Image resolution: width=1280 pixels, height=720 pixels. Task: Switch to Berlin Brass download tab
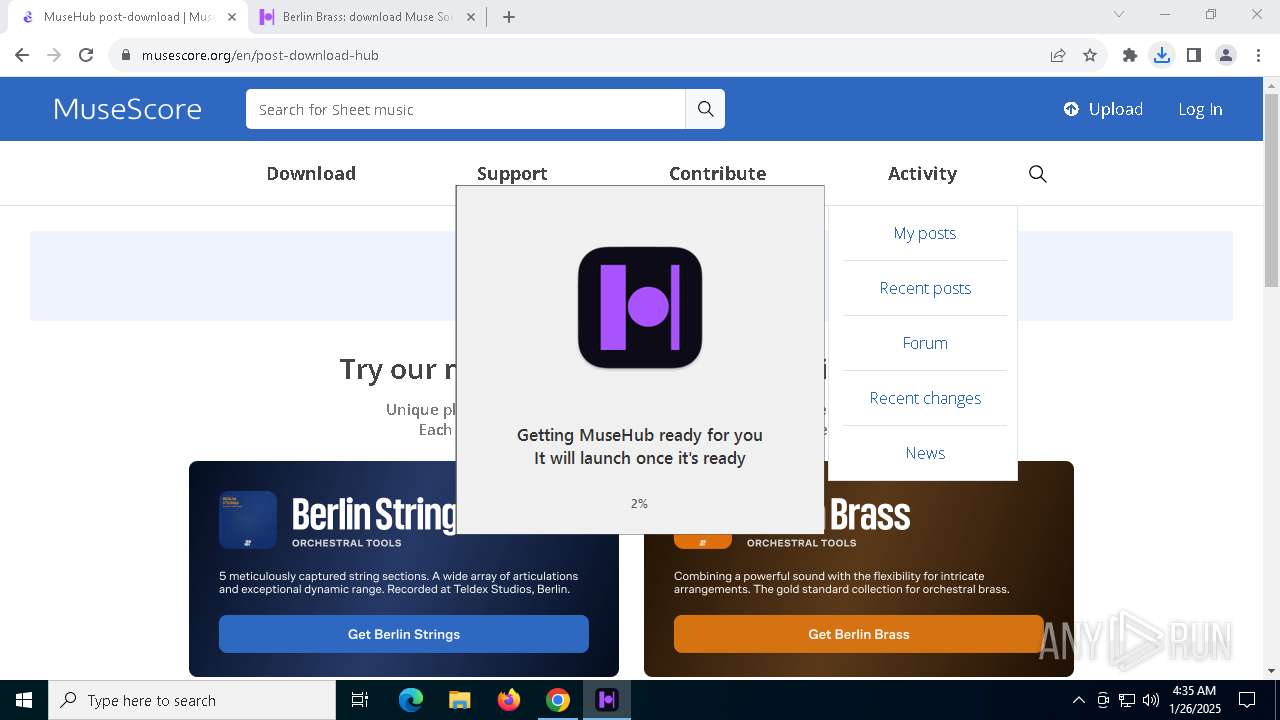coord(366,17)
